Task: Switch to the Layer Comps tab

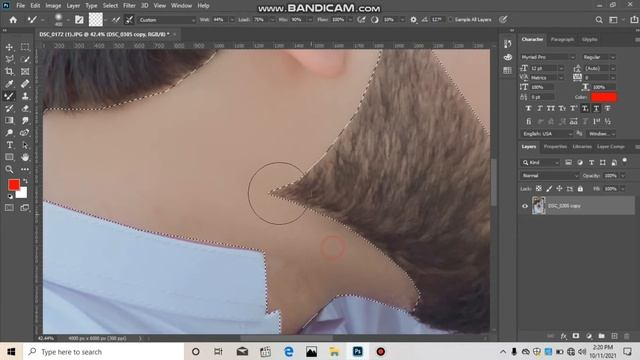Action: pos(611,147)
